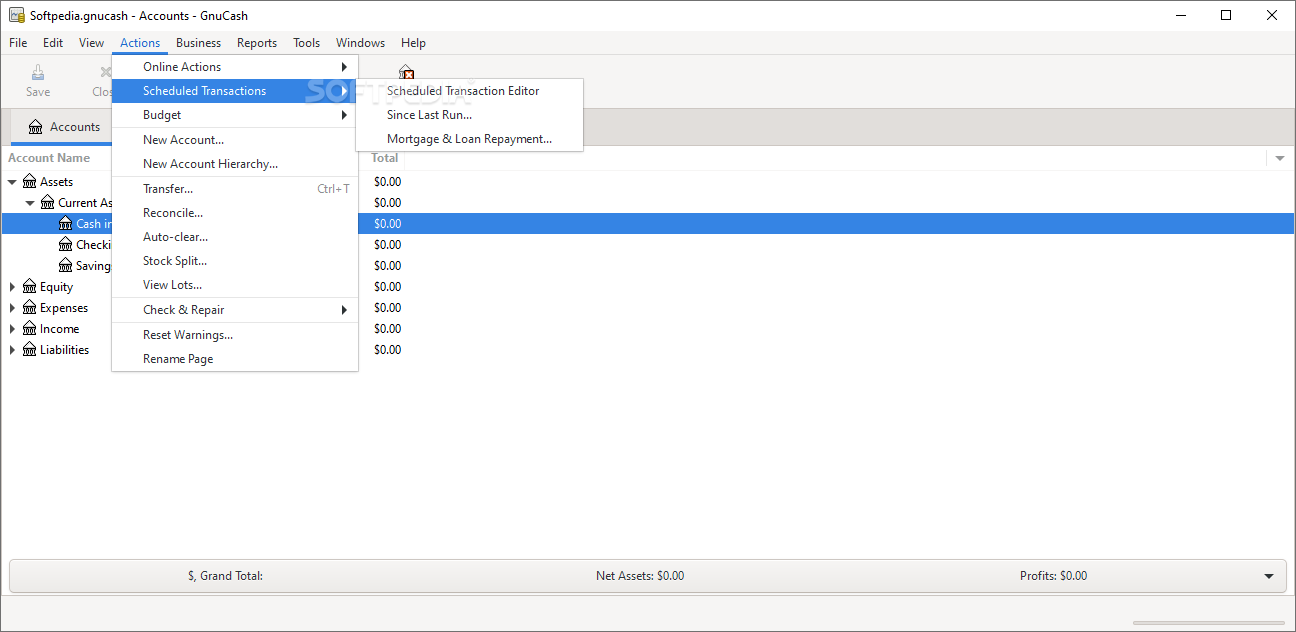Click the Save toolbar icon
The width and height of the screenshot is (1296, 632).
(x=38, y=72)
